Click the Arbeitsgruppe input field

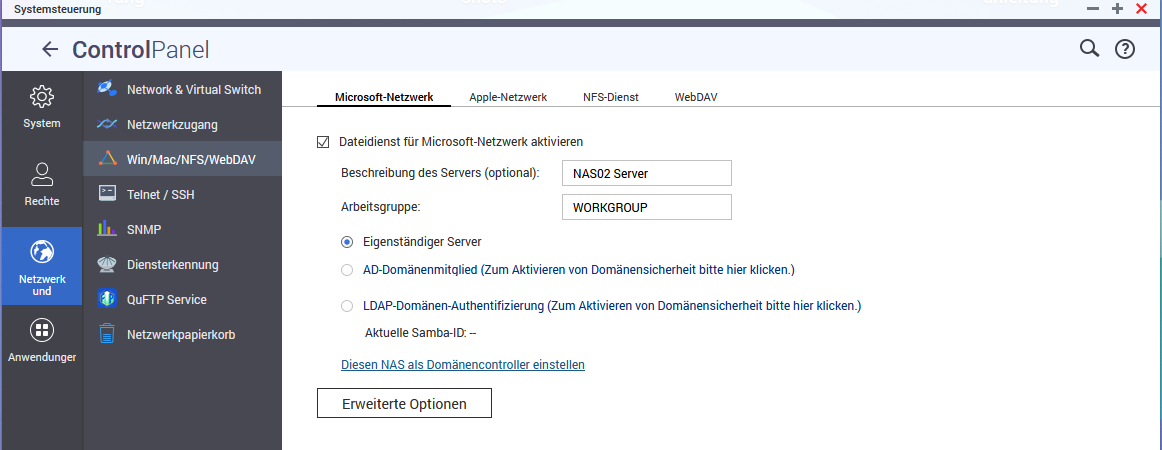pyautogui.click(x=646, y=207)
